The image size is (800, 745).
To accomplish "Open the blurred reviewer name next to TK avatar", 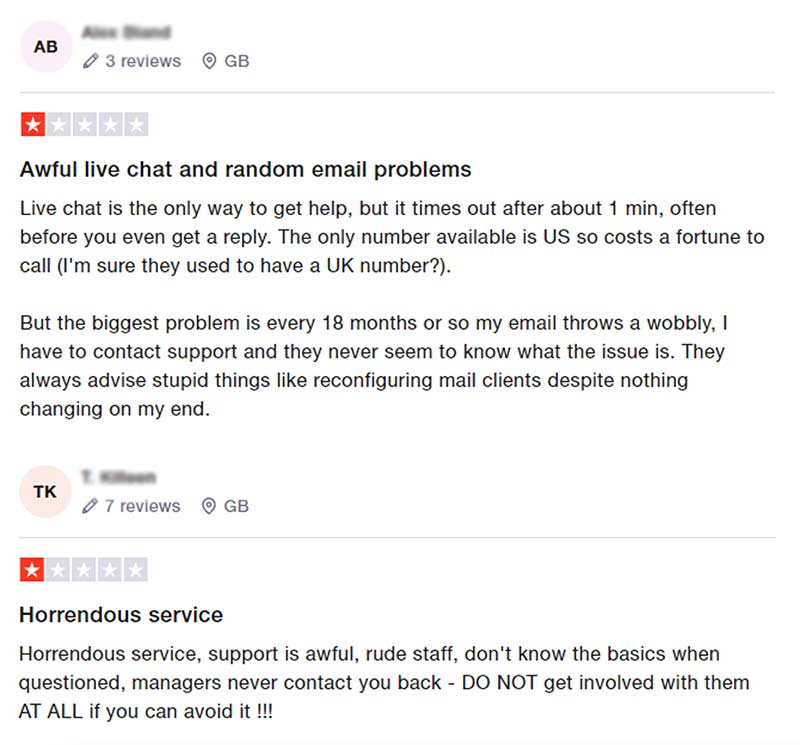I will [118, 478].
